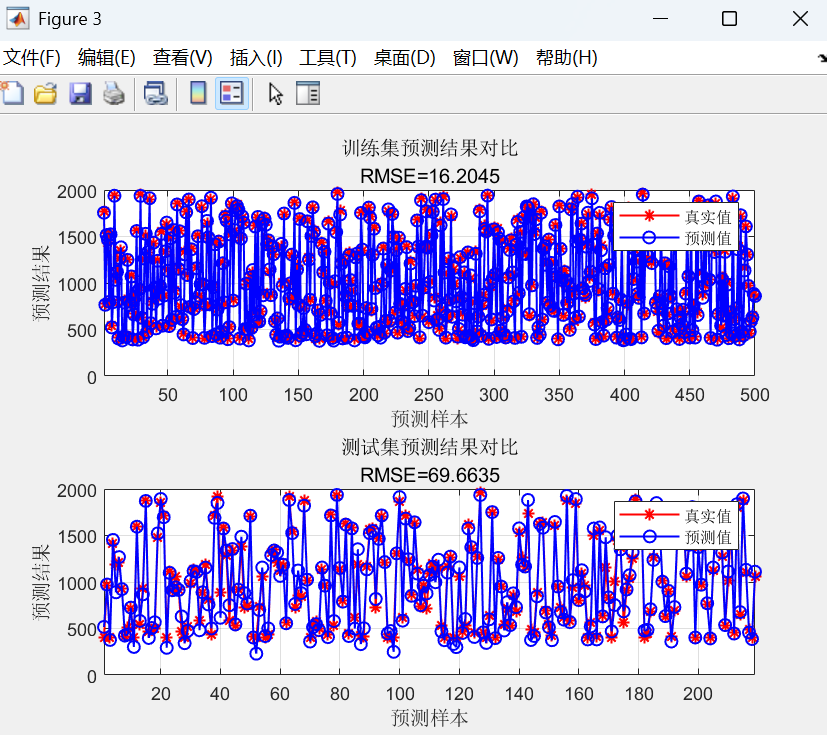827x735 pixels.
Task: Open the 窗口(W) menu
Action: click(x=485, y=57)
